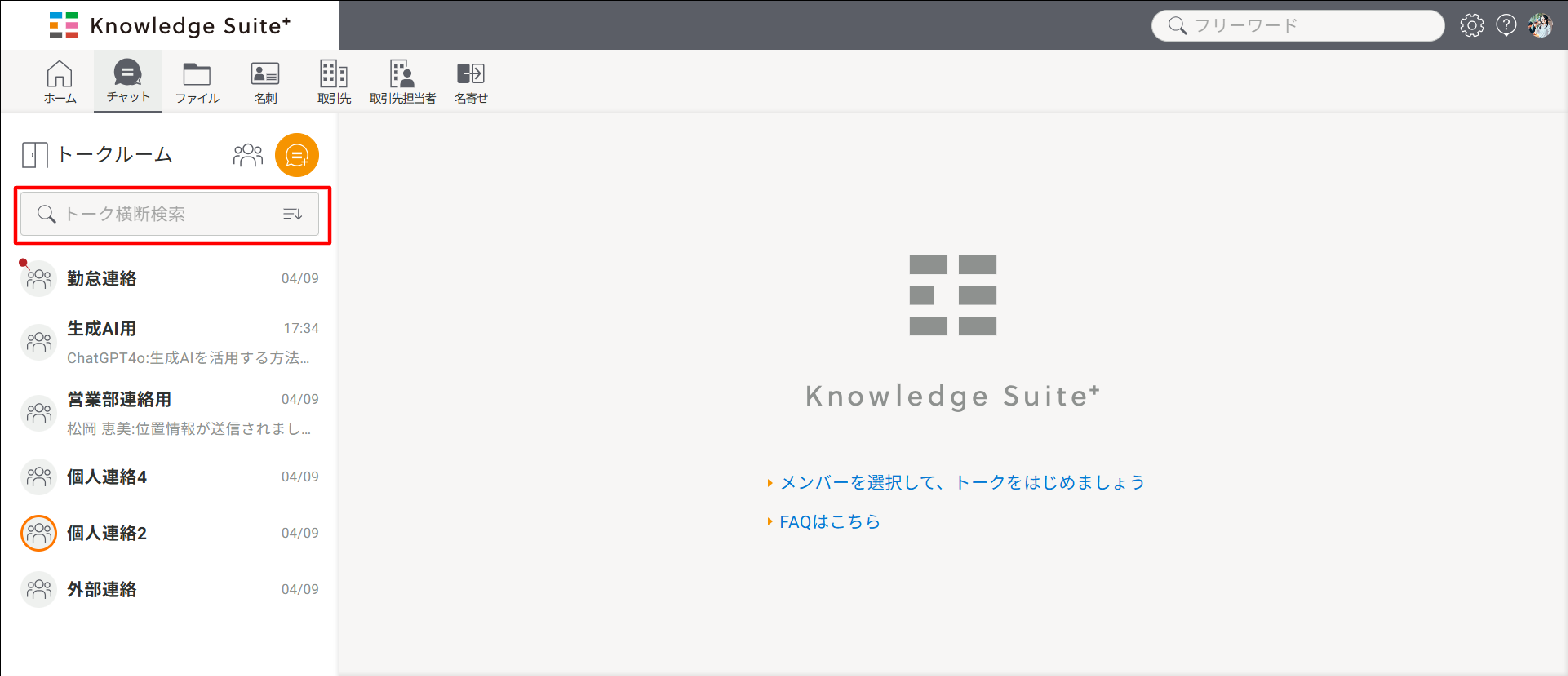1568x676 pixels.
Task: Go to the 名刺 (Business card) tab
Action: (x=265, y=82)
